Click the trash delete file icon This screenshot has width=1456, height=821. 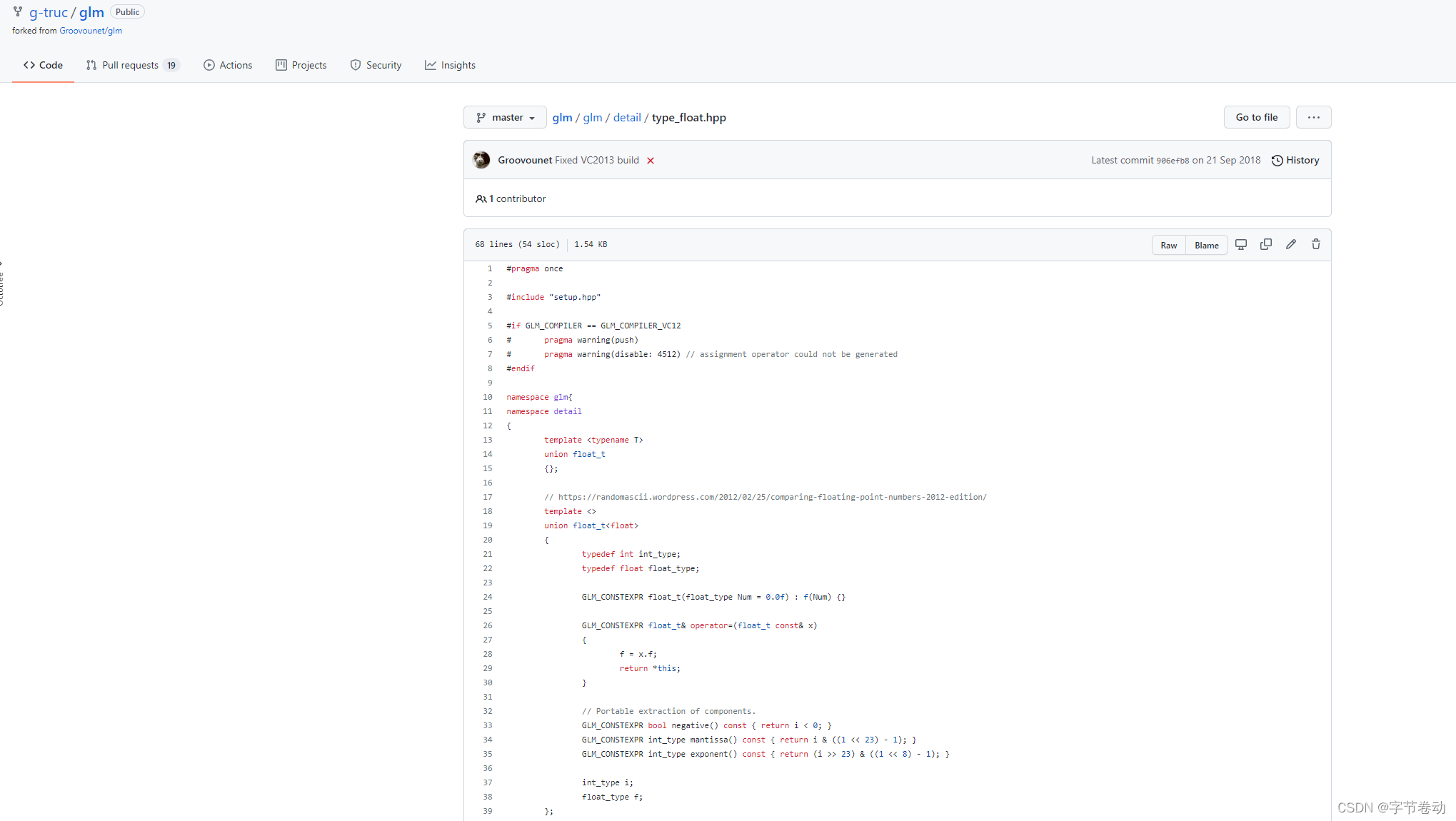(1316, 245)
